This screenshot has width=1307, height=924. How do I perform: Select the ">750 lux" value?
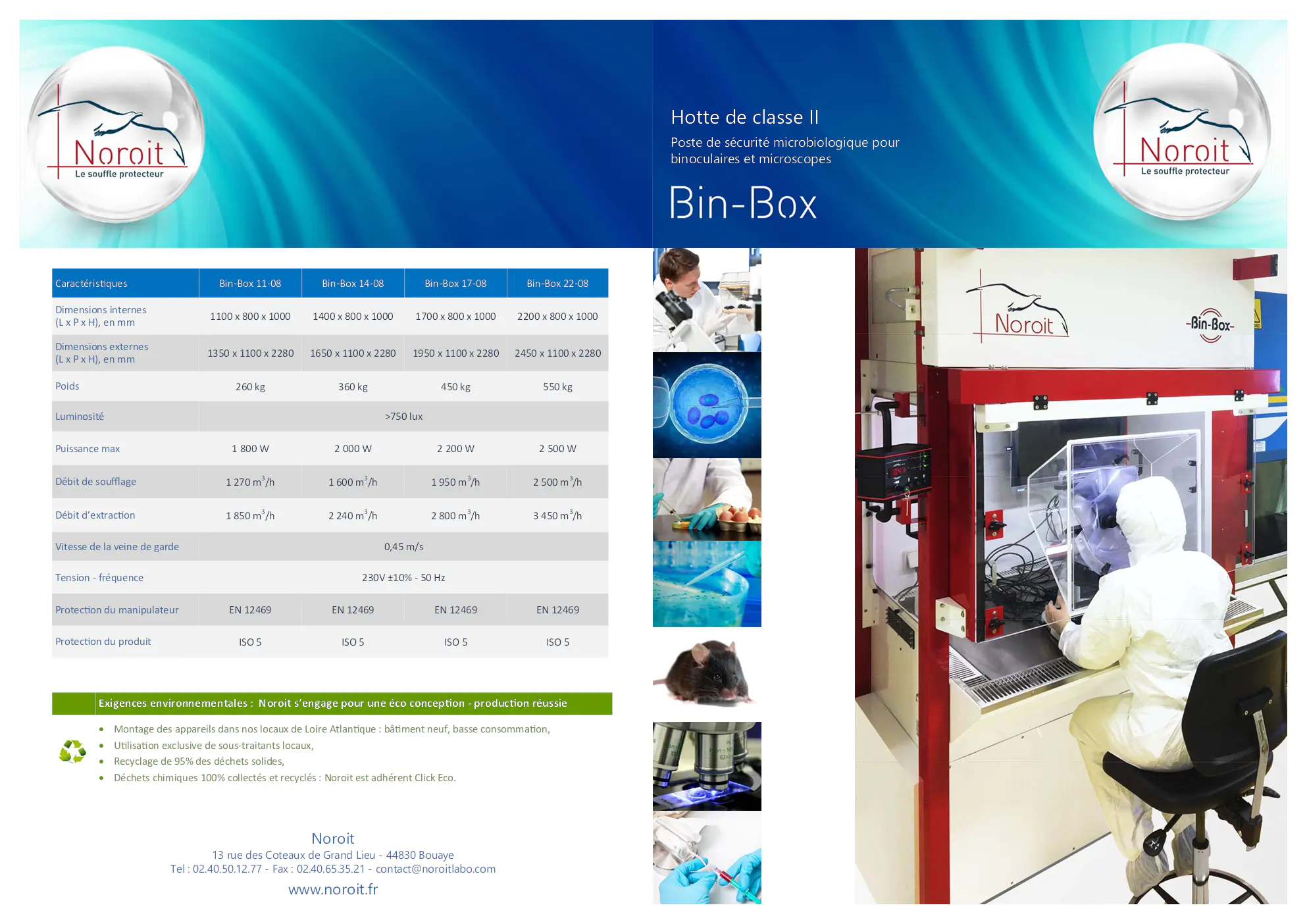403,417
